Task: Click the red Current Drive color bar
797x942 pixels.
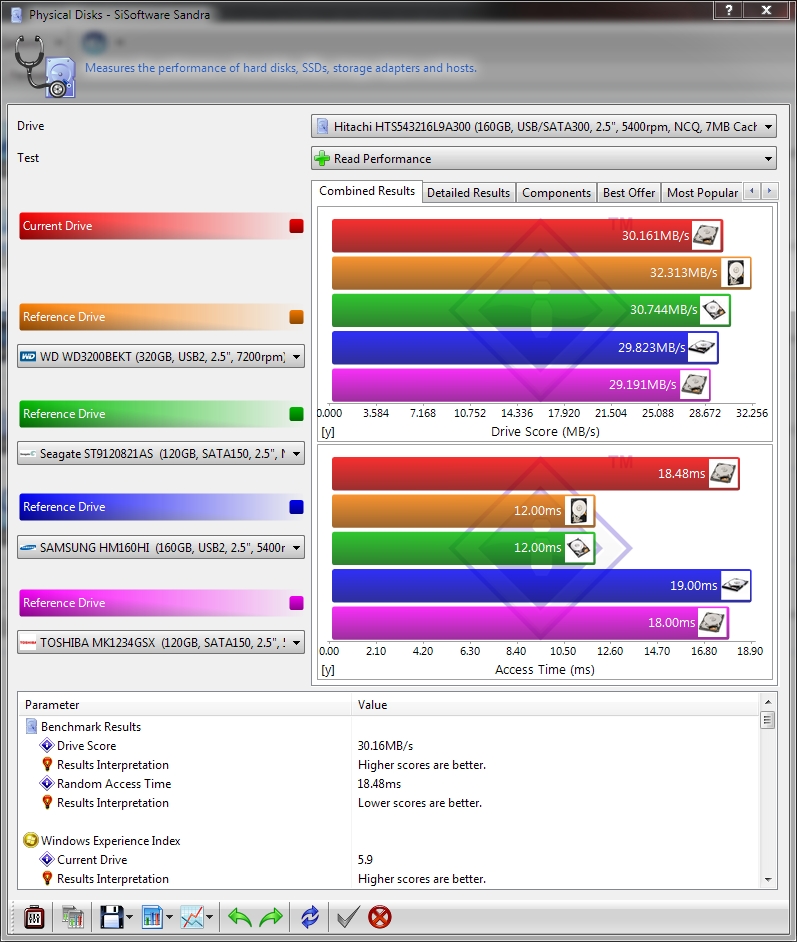Action: click(162, 226)
